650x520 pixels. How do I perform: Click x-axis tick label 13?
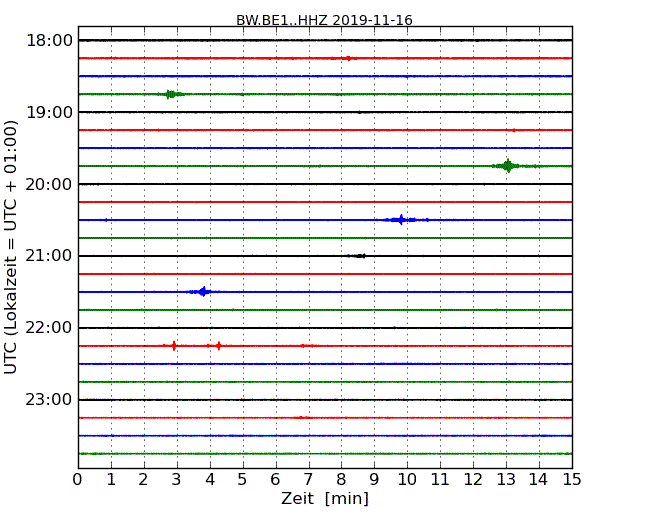[506, 480]
